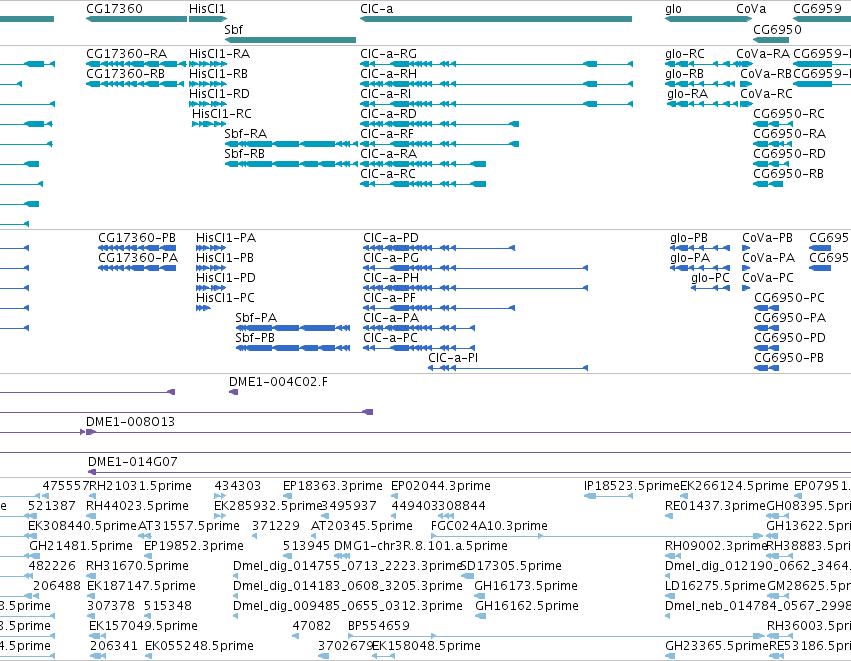
Task: Click the BP554659 EST label
Action: click(379, 626)
